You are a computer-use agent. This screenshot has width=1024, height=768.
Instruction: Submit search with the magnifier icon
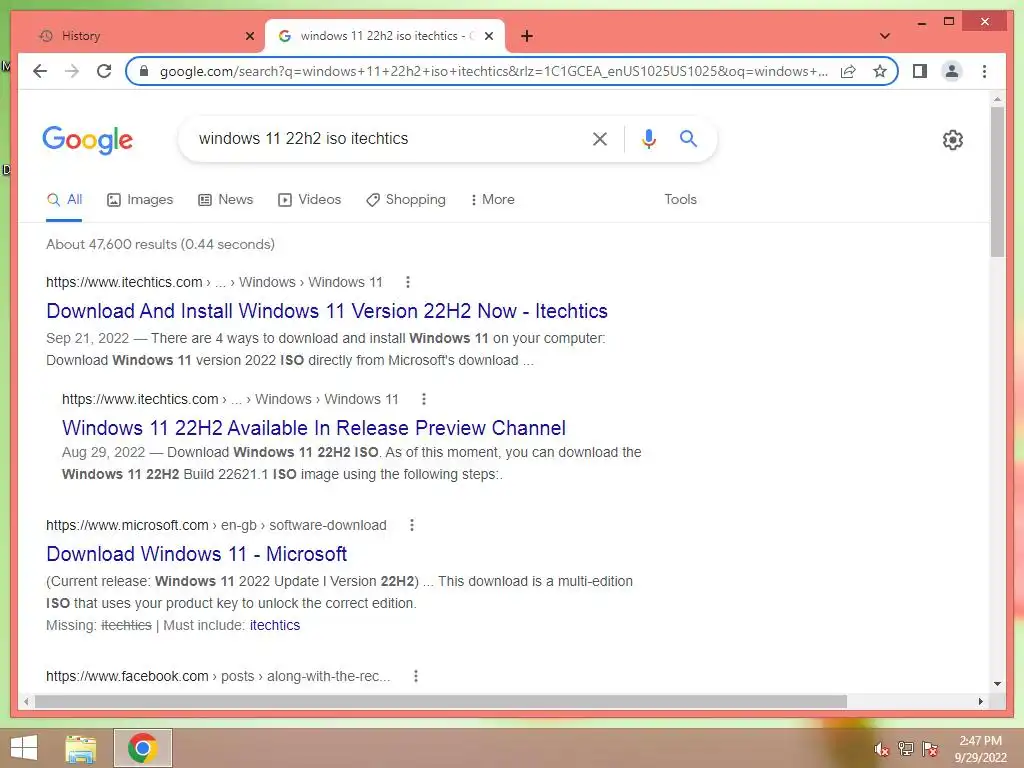(688, 138)
